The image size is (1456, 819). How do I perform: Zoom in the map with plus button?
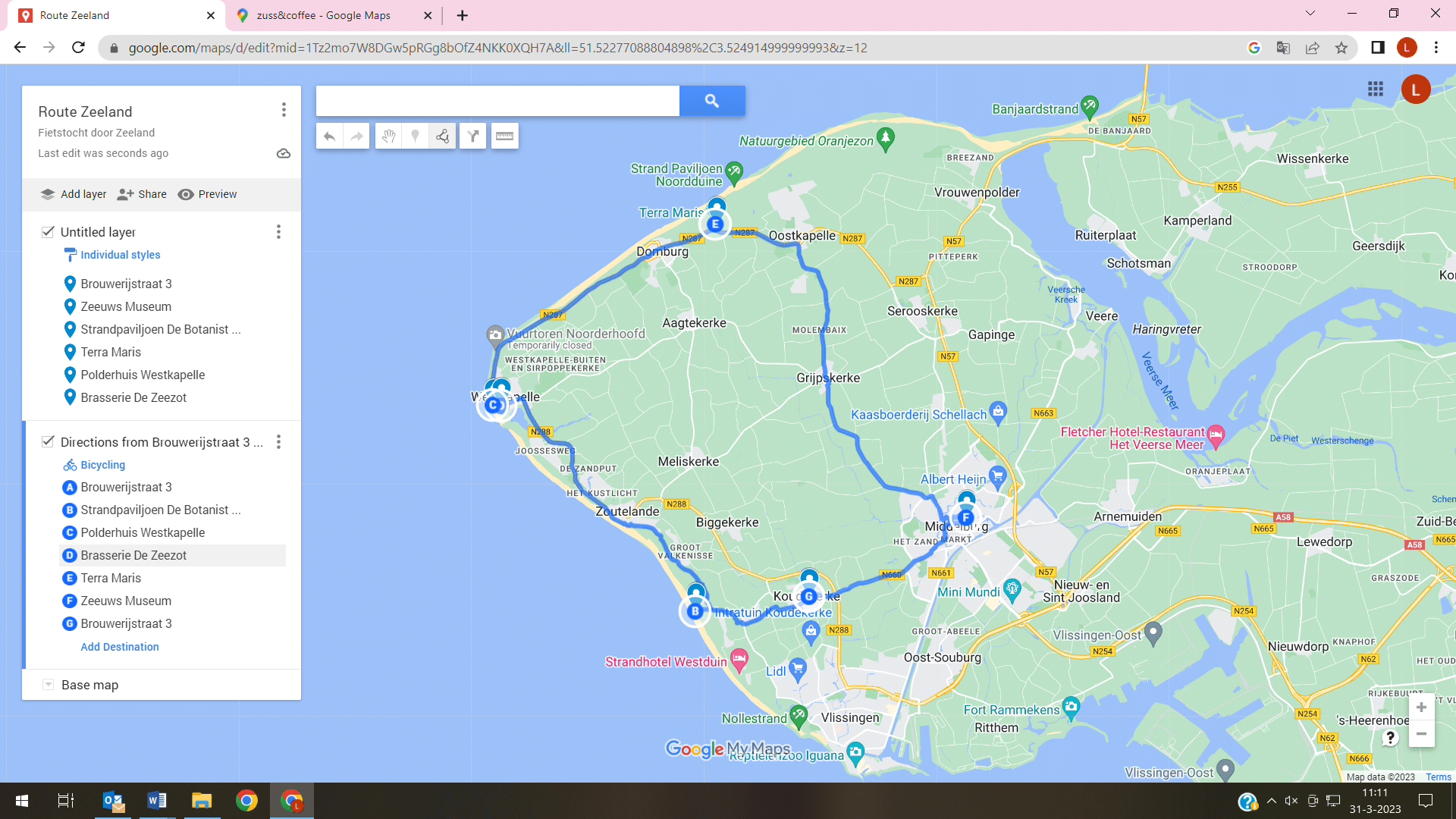tap(1421, 708)
